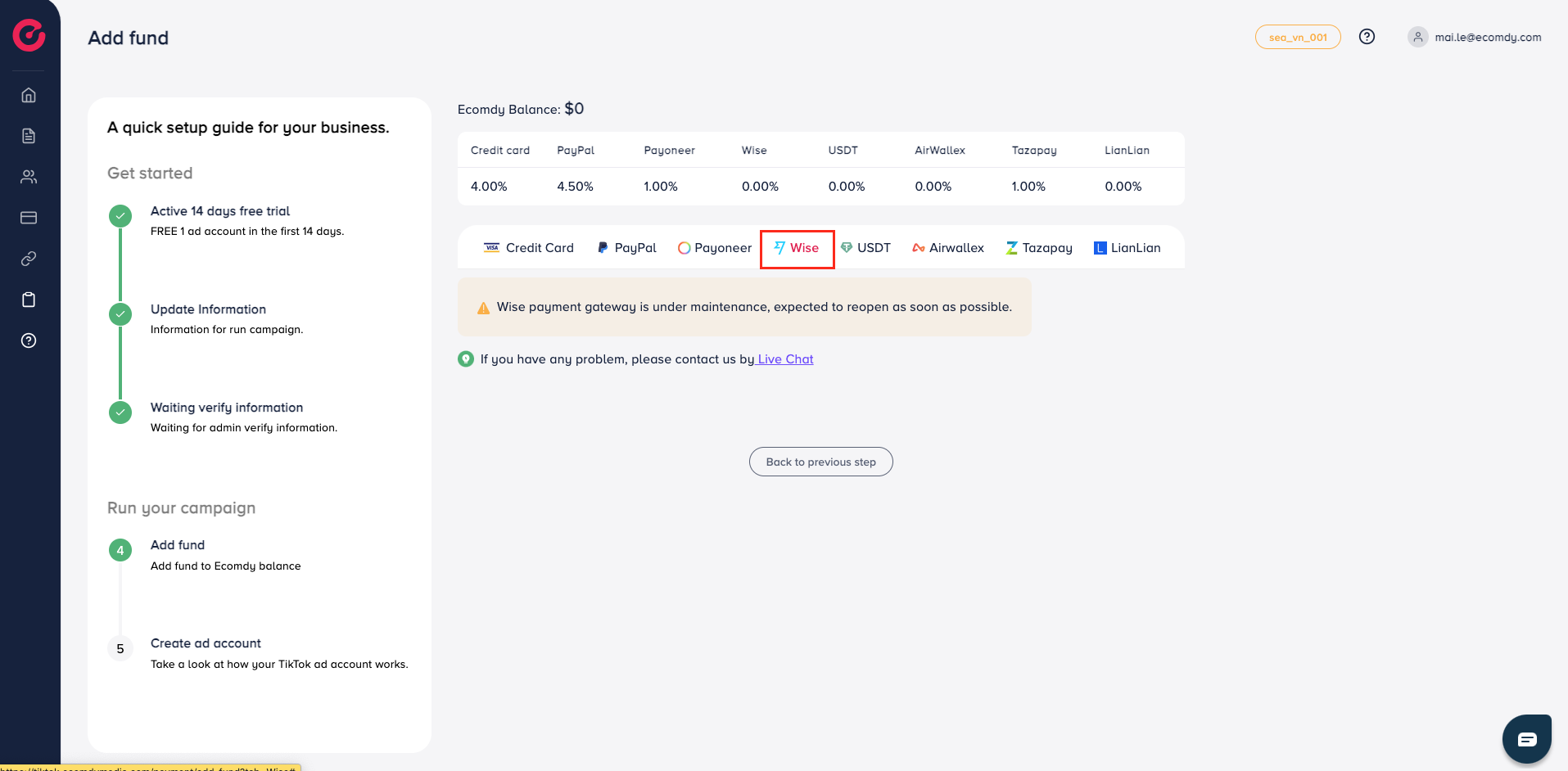Image resolution: width=1568 pixels, height=771 pixels.
Task: Switch to the Credit Card tab
Action: pyautogui.click(x=529, y=248)
